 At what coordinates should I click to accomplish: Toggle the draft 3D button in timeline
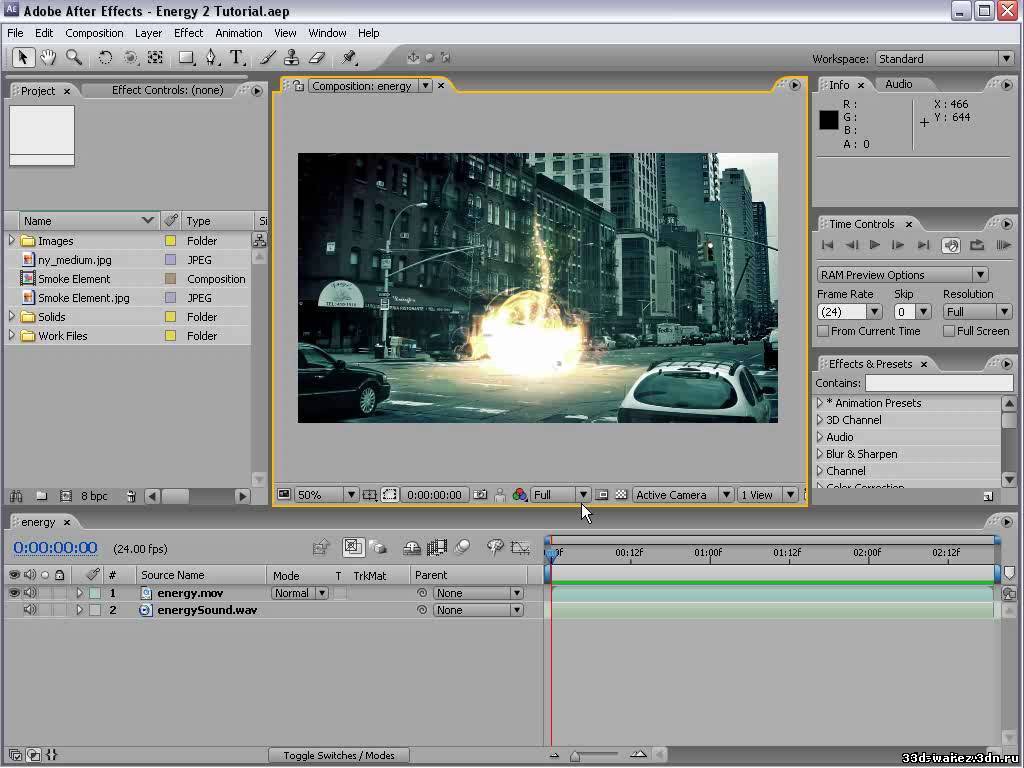click(x=379, y=547)
